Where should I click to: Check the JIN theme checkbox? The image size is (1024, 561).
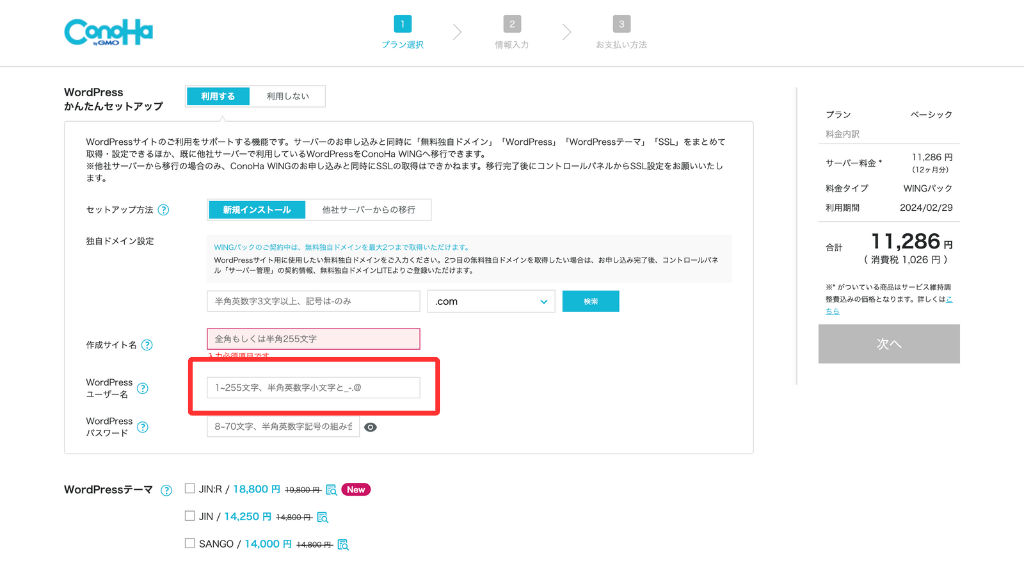190,516
